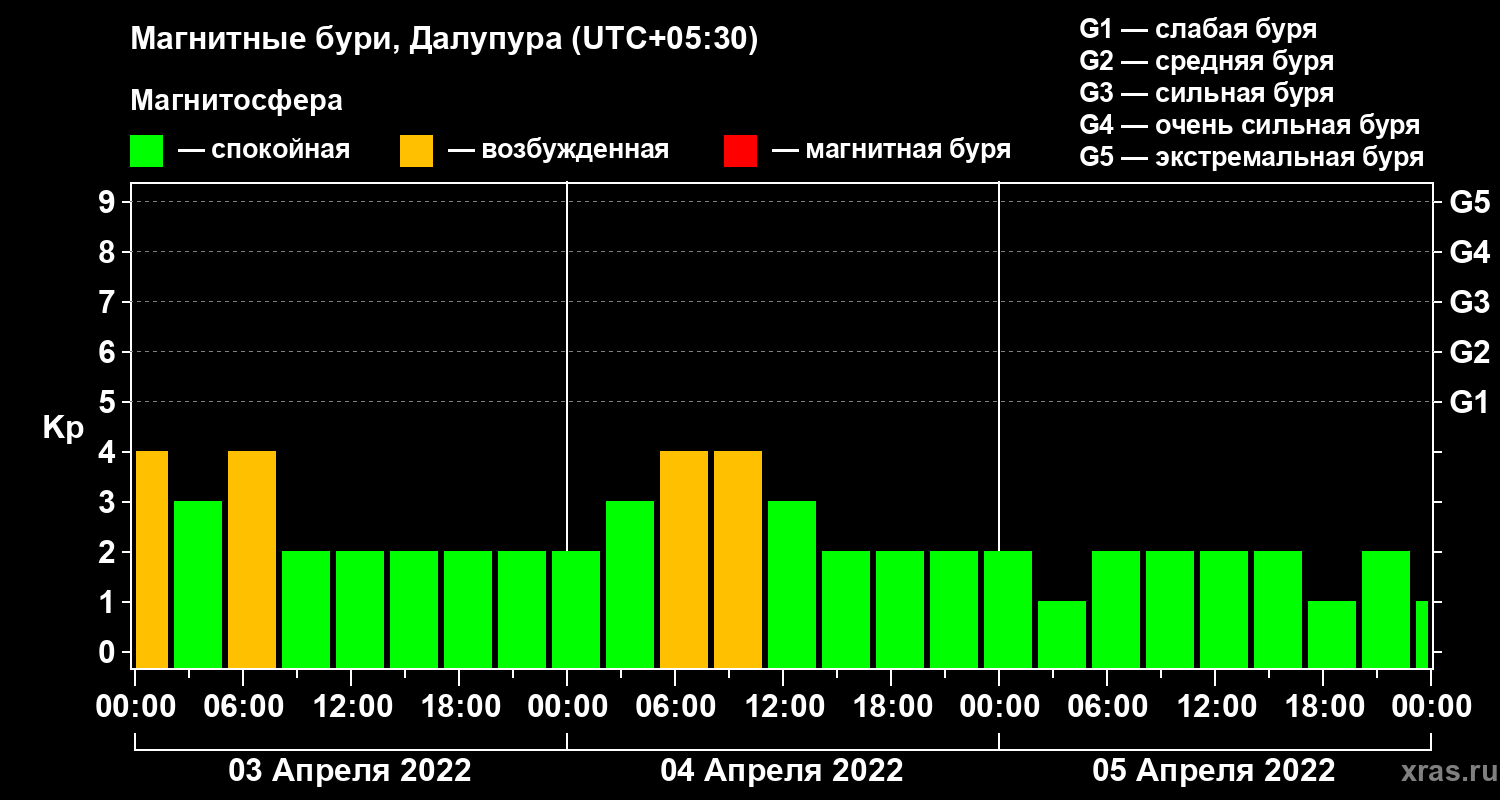
Task: Select the chart title 'Магнитные бури, Далупура (UTC+05:30)'
Action: (x=444, y=40)
